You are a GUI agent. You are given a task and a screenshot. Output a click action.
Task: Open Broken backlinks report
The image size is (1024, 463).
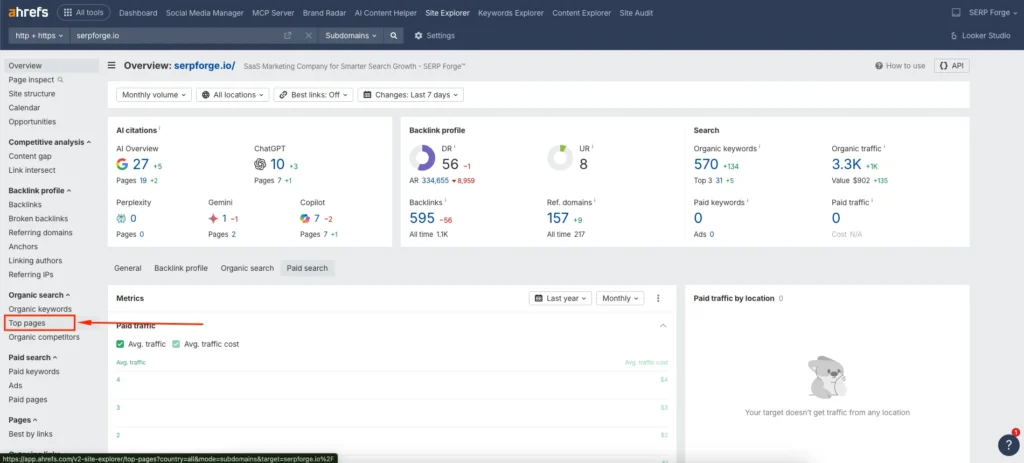[x=38, y=219]
